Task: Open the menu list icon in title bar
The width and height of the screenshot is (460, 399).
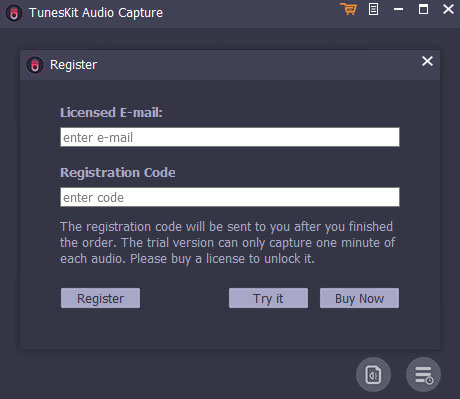Action: pyautogui.click(x=373, y=9)
